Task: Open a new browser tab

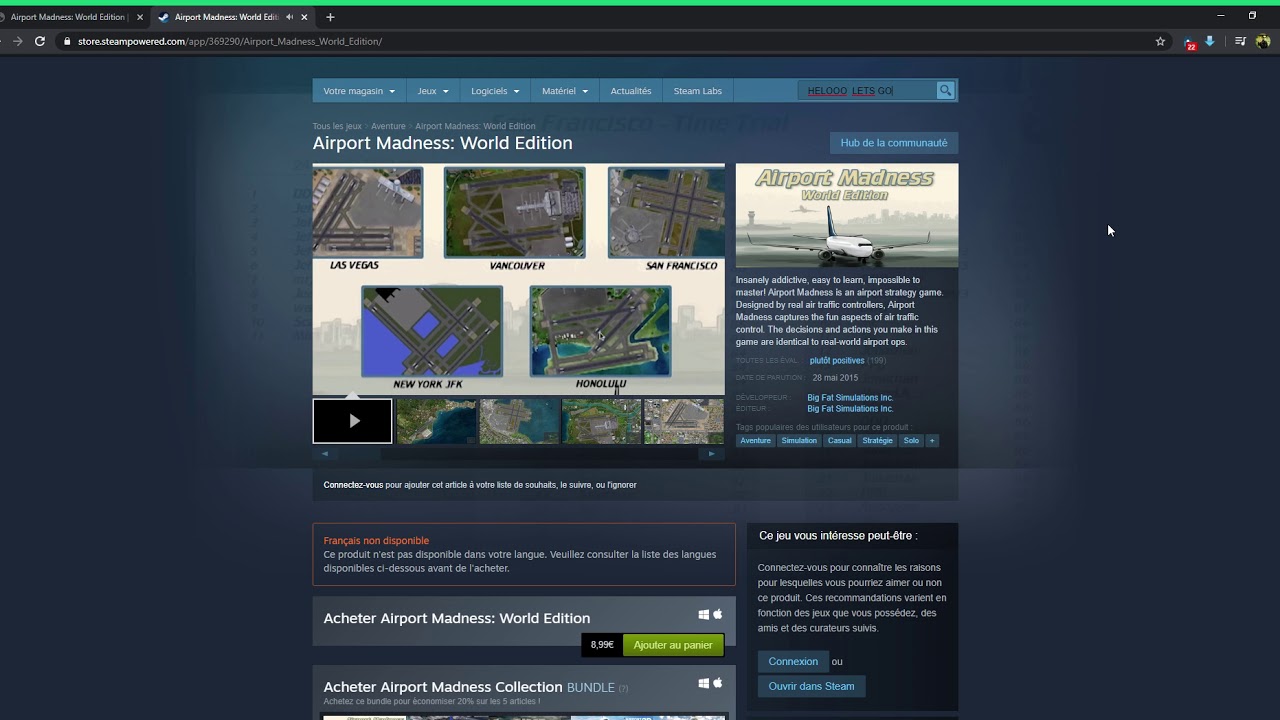Action: point(330,17)
